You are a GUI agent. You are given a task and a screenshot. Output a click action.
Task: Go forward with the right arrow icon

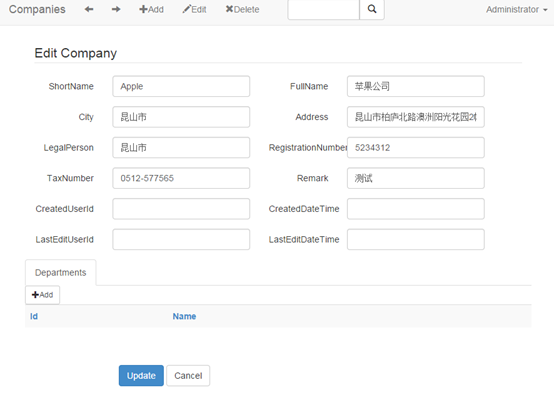(x=116, y=9)
